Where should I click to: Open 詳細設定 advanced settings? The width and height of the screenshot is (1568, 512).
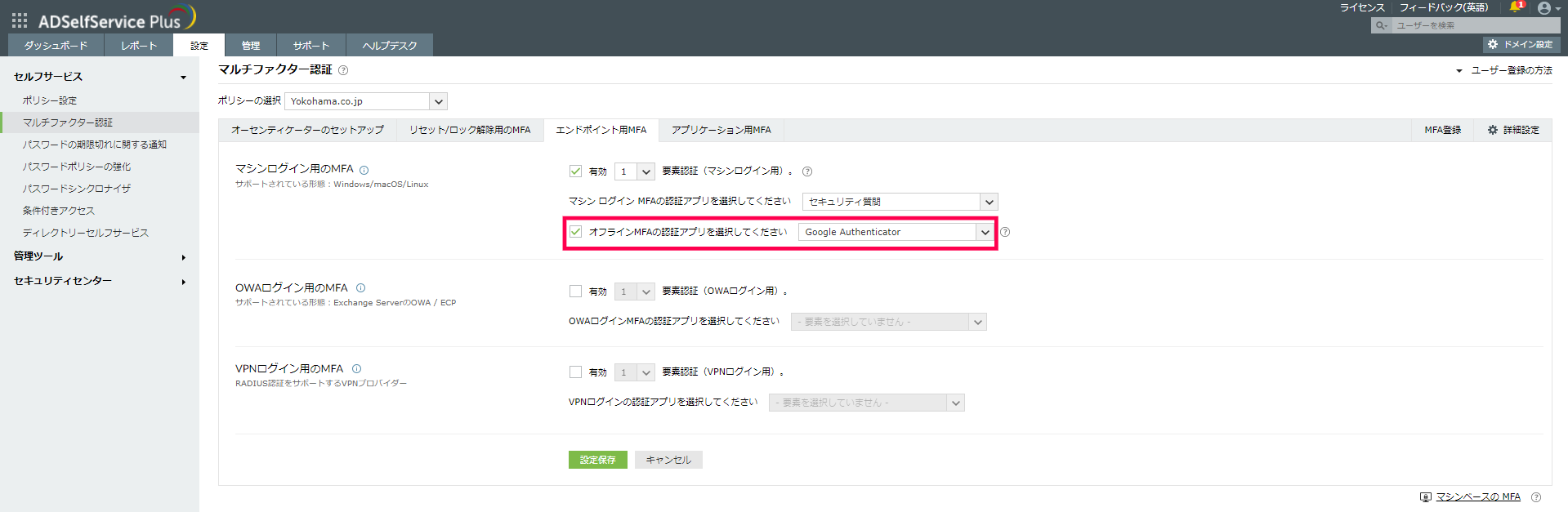1513,130
